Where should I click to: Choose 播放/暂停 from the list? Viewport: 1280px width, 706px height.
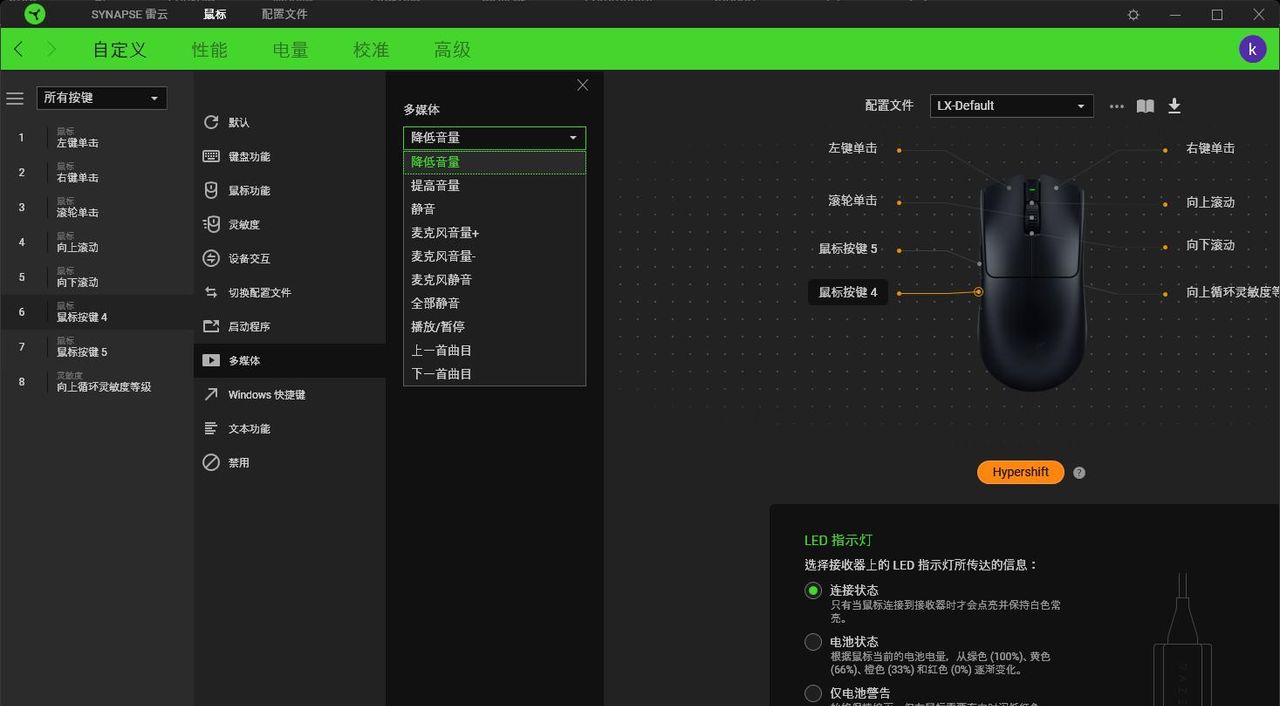coord(494,327)
